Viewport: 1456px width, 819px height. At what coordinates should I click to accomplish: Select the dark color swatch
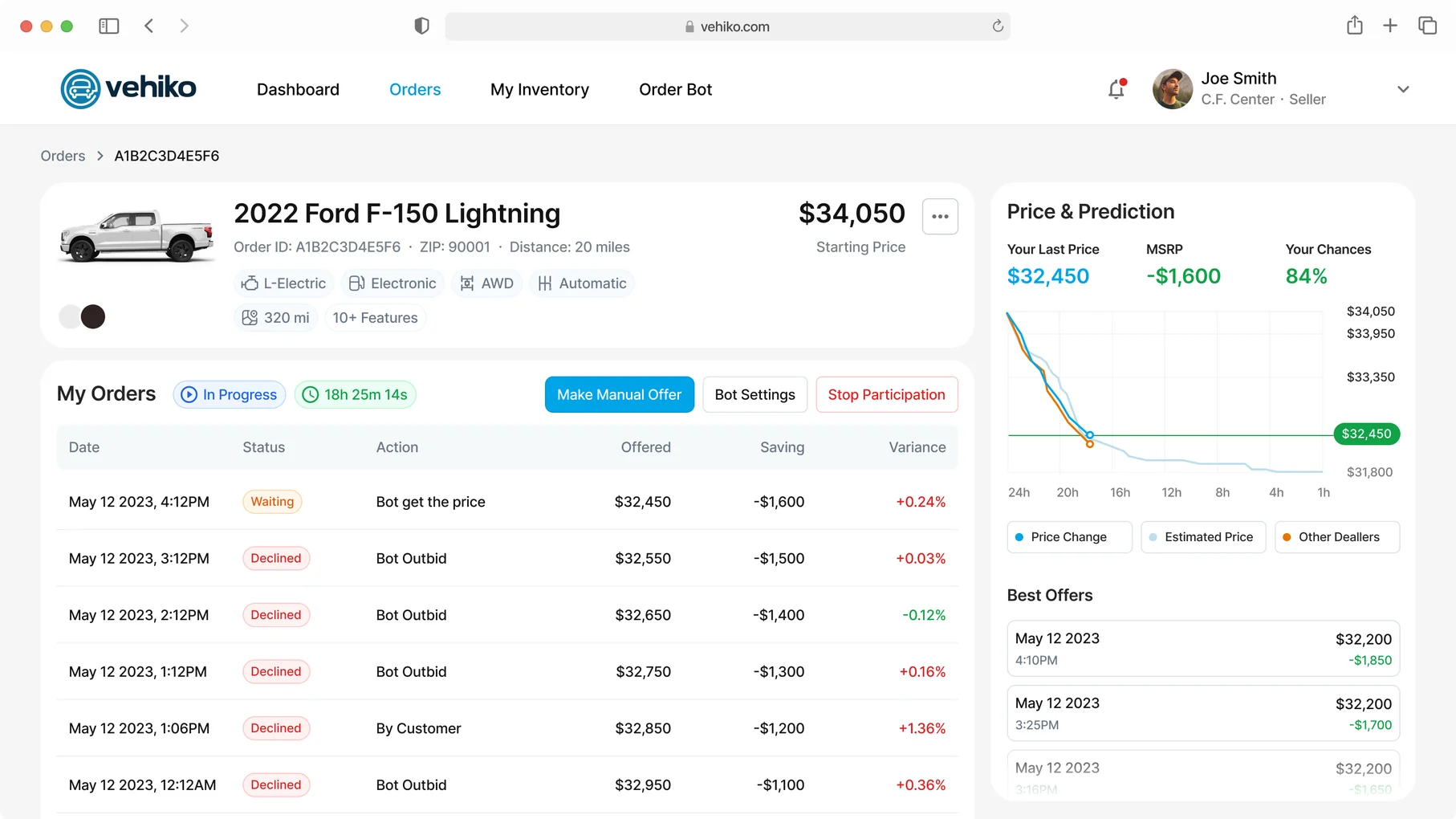[x=93, y=316]
